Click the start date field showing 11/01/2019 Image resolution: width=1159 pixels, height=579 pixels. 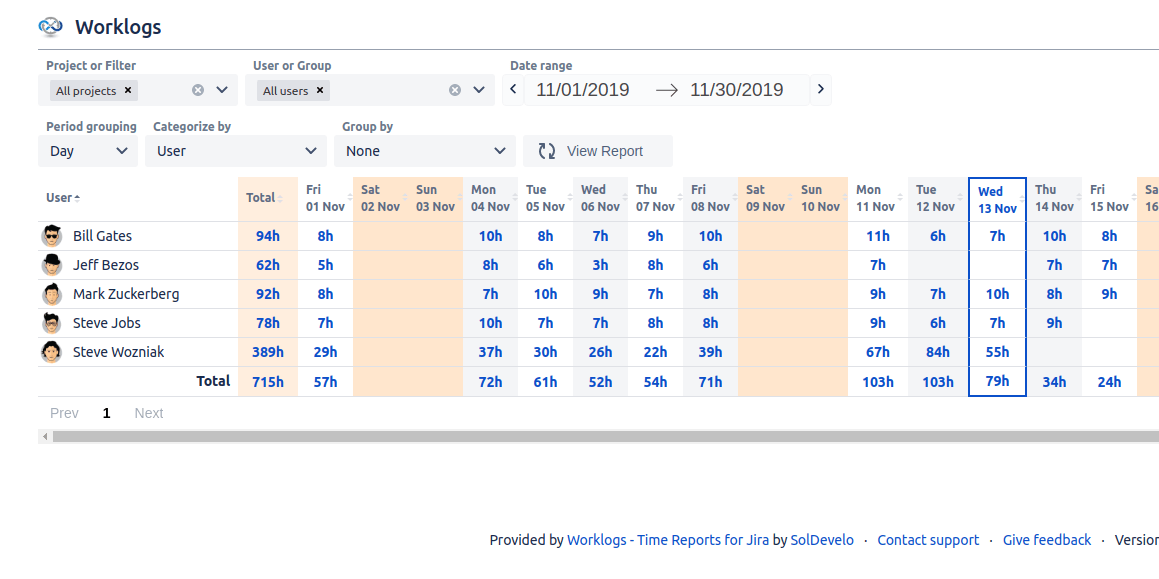(x=581, y=89)
